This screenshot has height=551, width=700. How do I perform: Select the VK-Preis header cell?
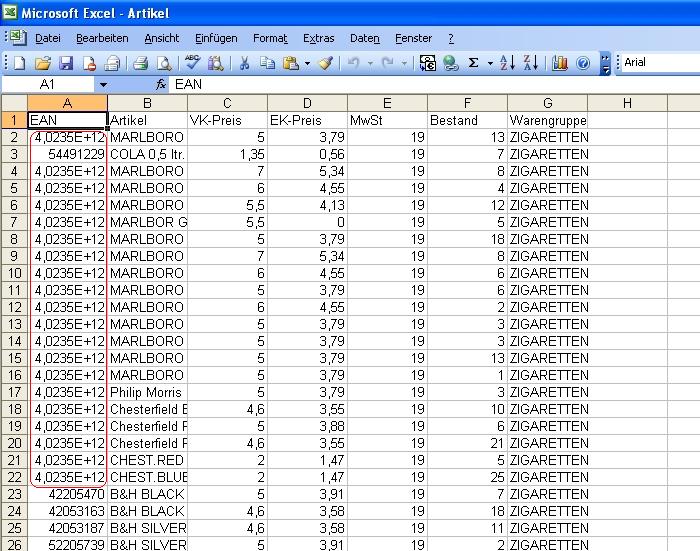pyautogui.click(x=227, y=120)
